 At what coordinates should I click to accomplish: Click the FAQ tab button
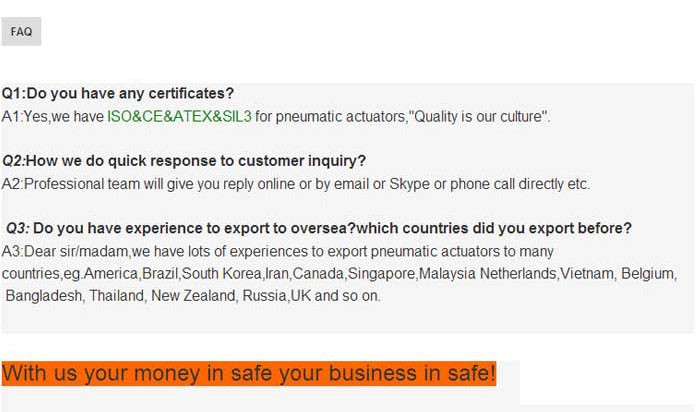[21, 32]
